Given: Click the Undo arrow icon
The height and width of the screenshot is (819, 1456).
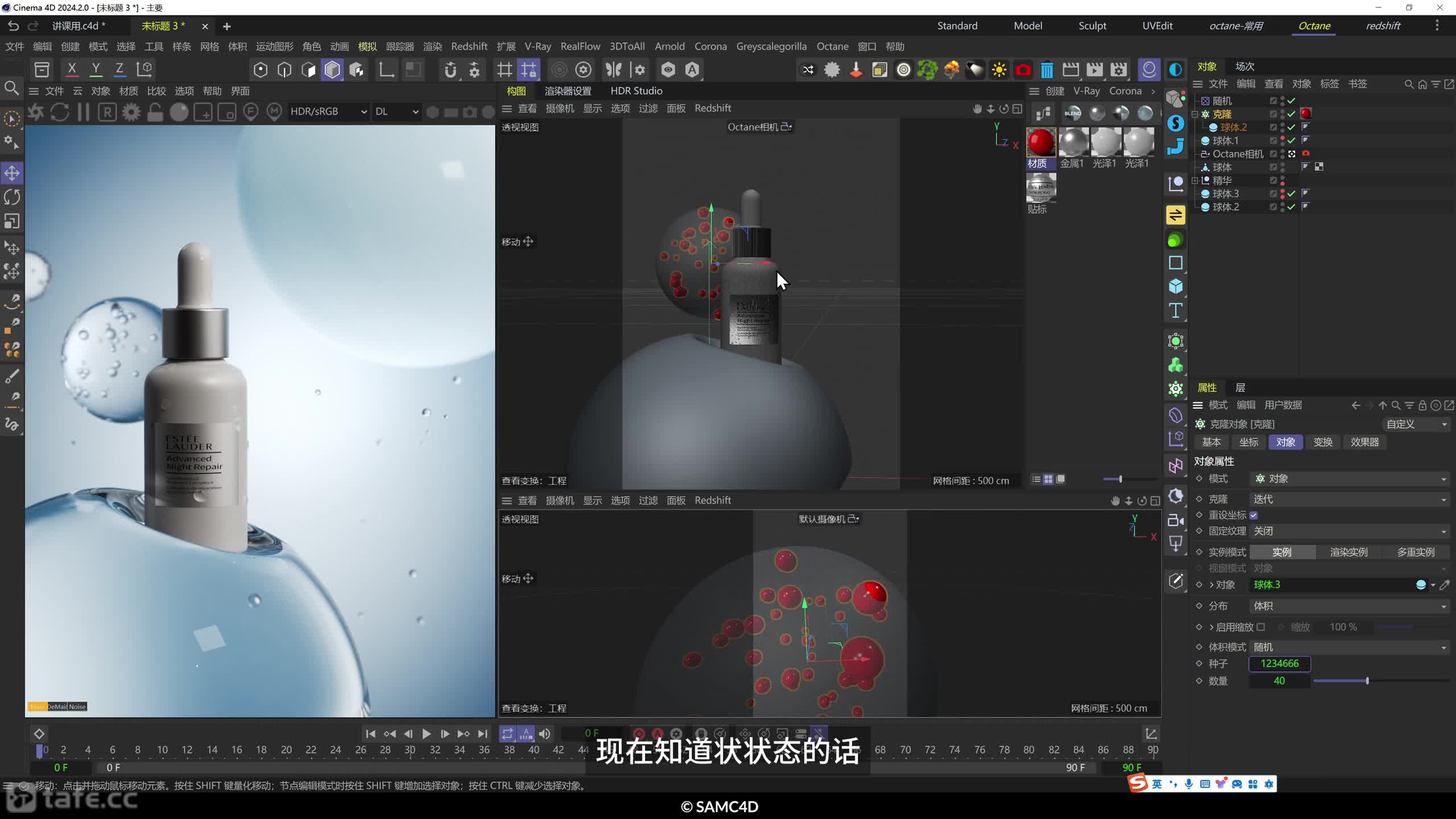Looking at the screenshot, I should (x=13, y=26).
